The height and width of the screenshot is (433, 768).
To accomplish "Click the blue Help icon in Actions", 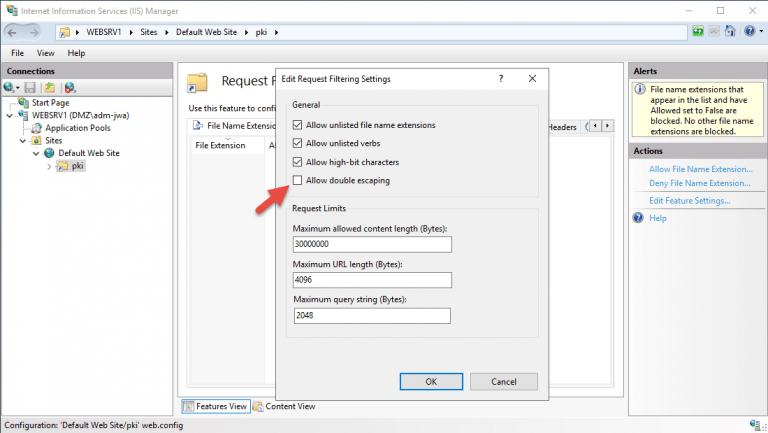I will click(640, 218).
